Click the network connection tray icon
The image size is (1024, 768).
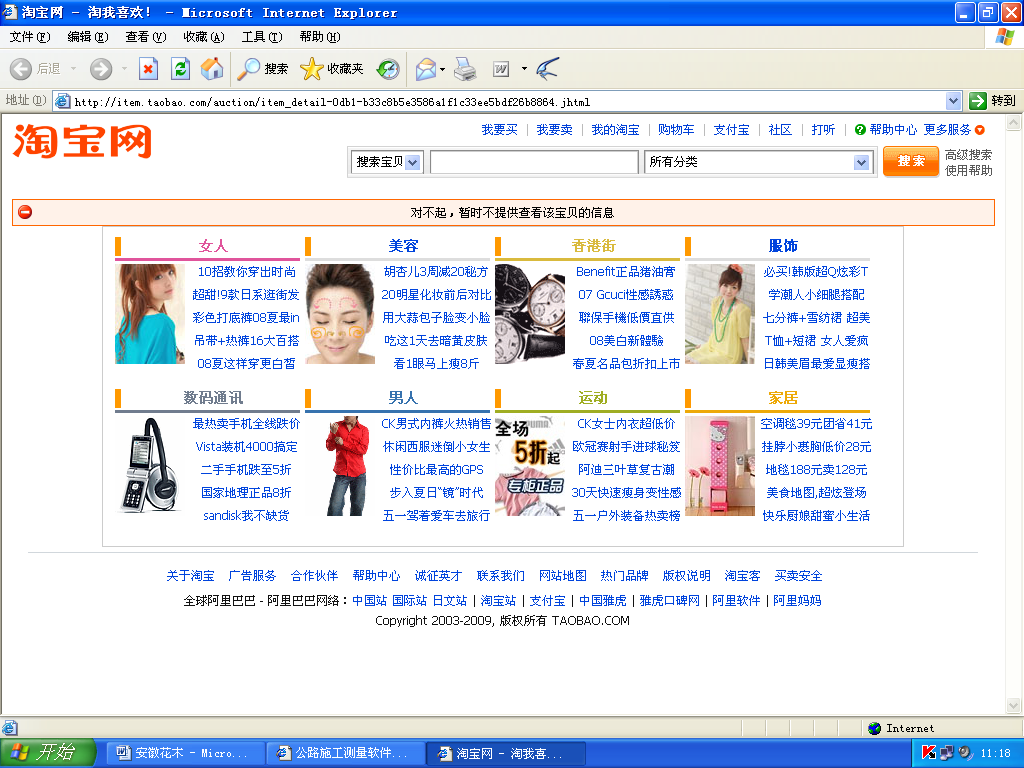click(x=947, y=752)
